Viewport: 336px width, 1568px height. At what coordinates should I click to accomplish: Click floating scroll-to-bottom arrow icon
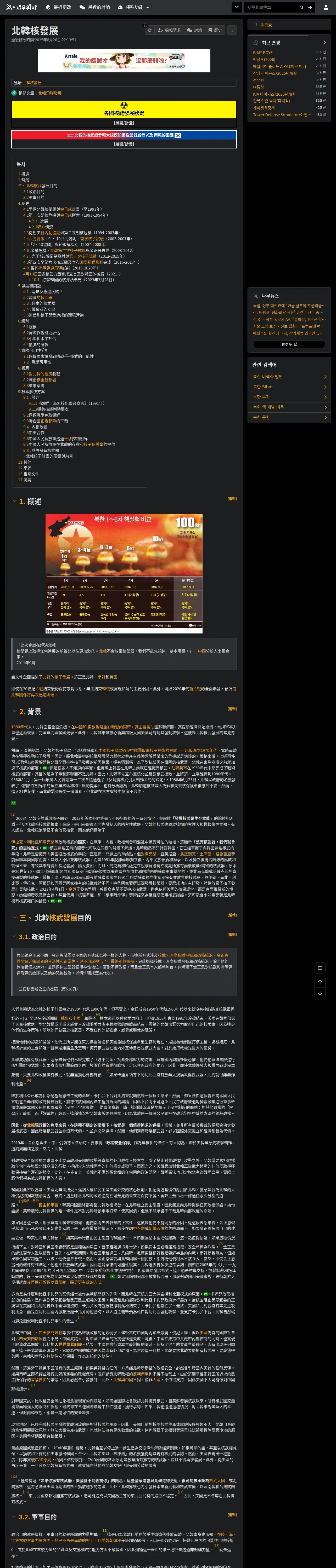pyautogui.click(x=320, y=993)
